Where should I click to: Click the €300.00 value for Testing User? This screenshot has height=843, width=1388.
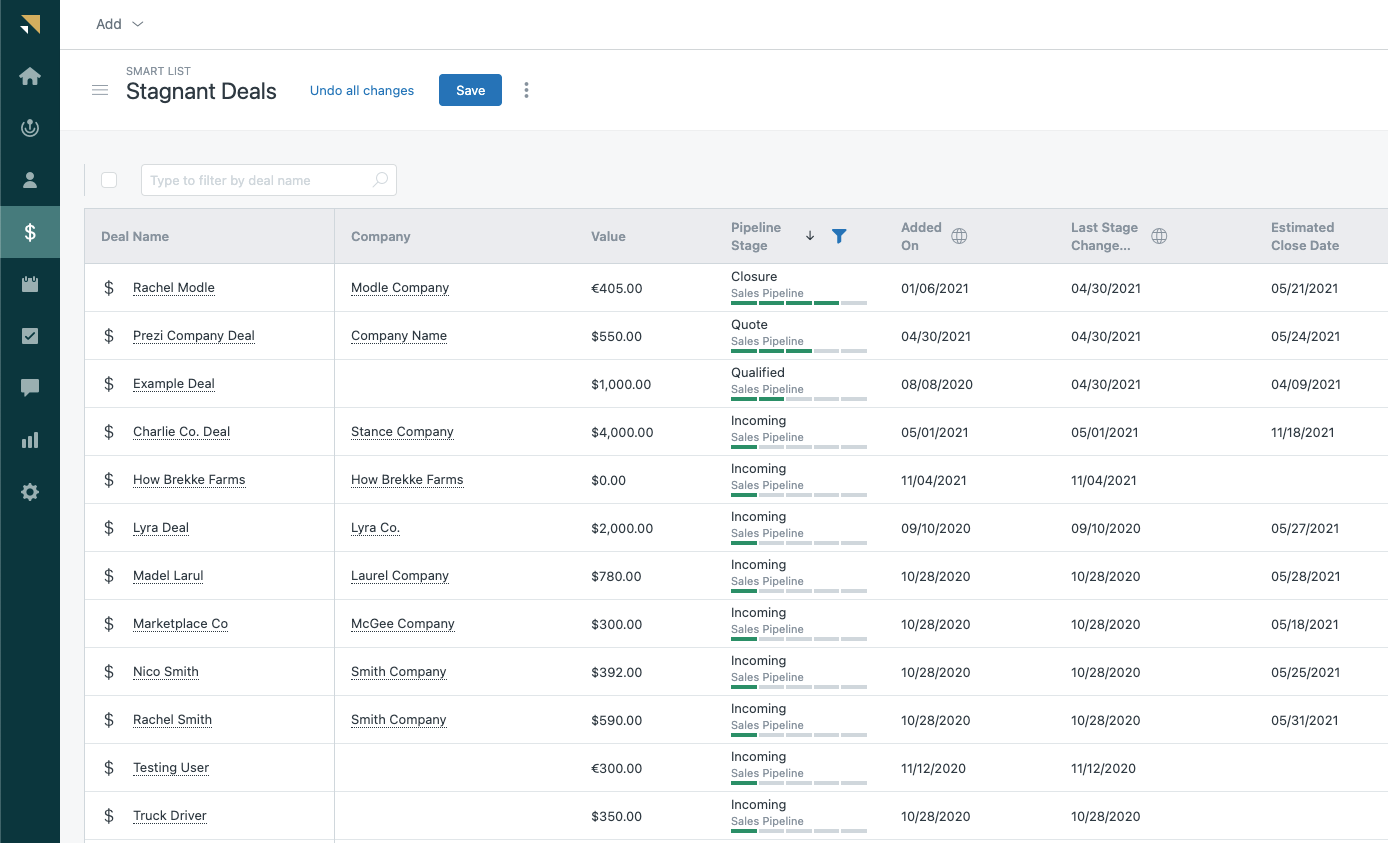click(x=617, y=768)
